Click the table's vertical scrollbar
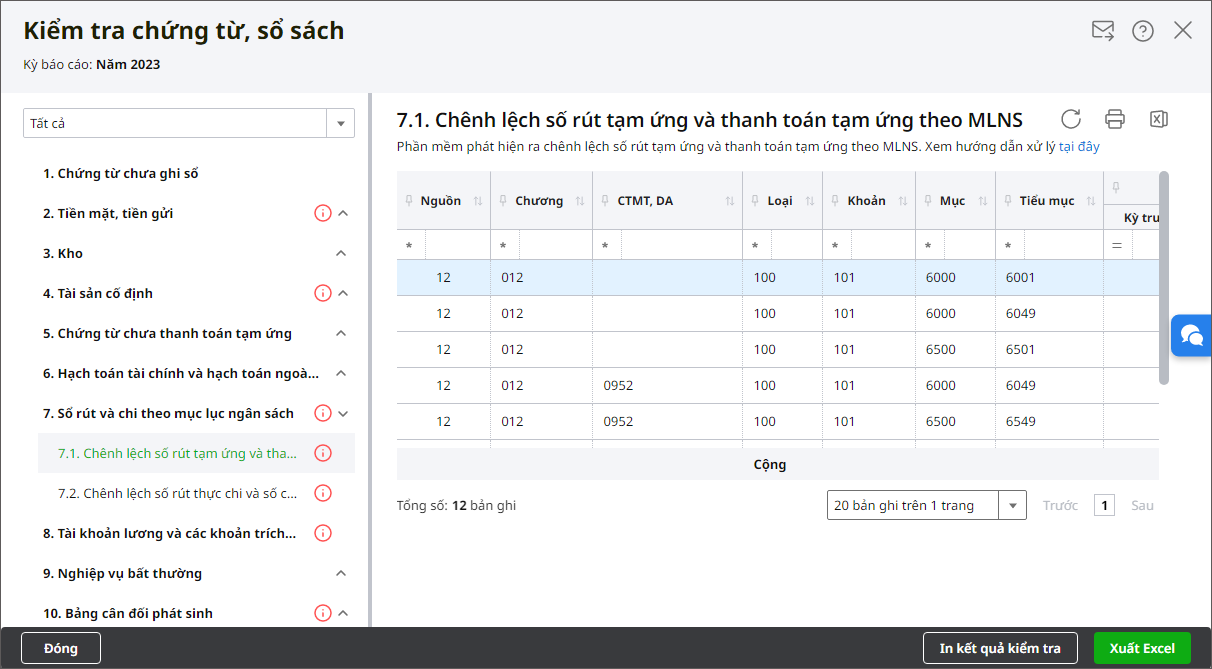The height and width of the screenshot is (669, 1212). tap(1163, 278)
